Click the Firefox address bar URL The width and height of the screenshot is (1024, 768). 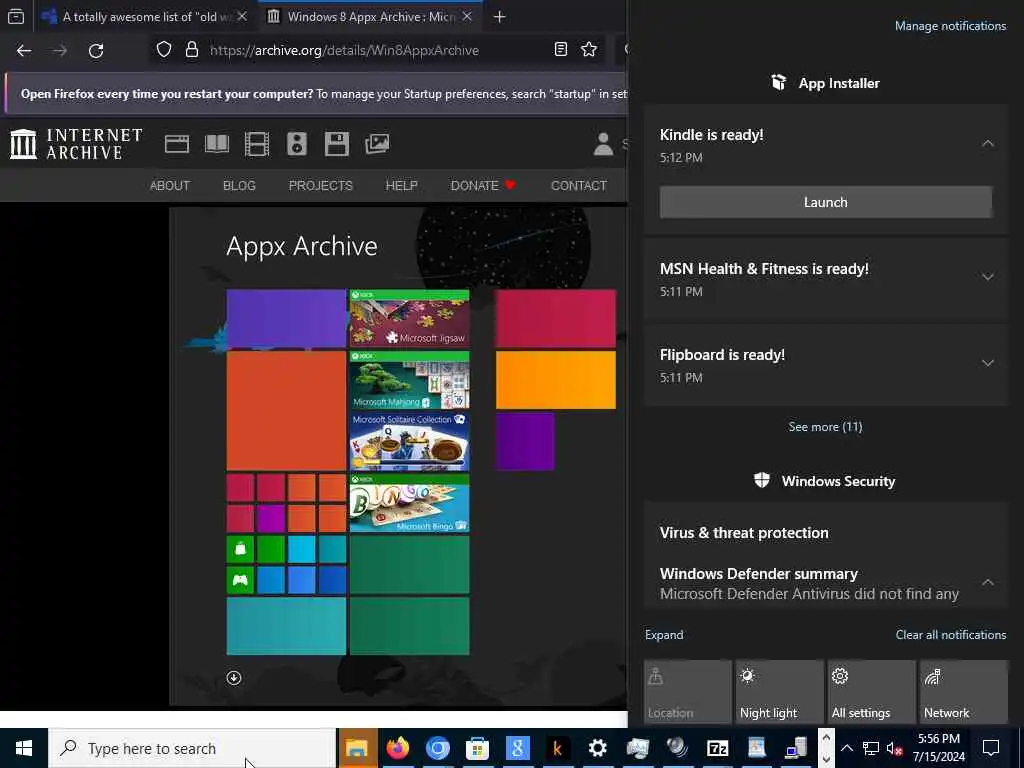pyautogui.click(x=344, y=50)
